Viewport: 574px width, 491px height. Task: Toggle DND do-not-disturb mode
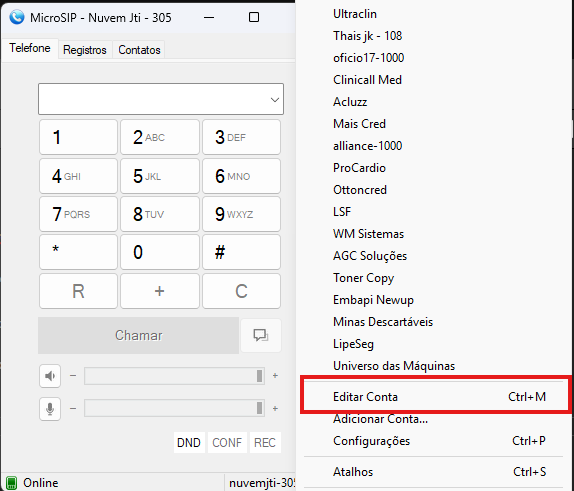(x=189, y=443)
